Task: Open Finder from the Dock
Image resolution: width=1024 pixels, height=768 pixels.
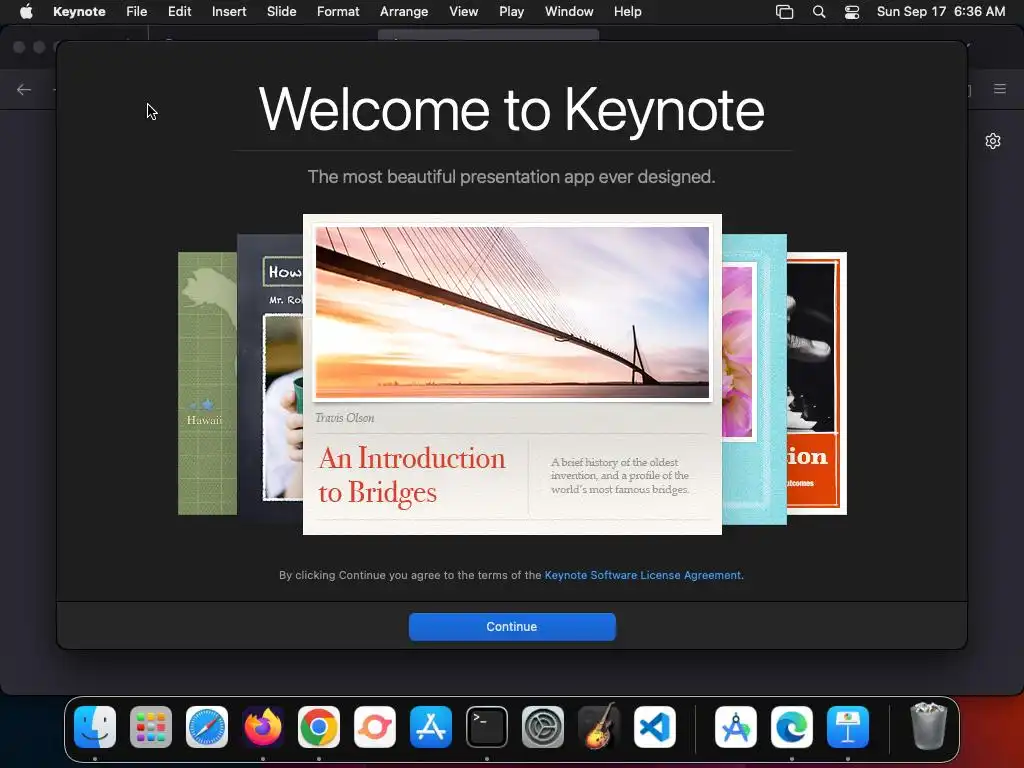Action: click(x=95, y=727)
